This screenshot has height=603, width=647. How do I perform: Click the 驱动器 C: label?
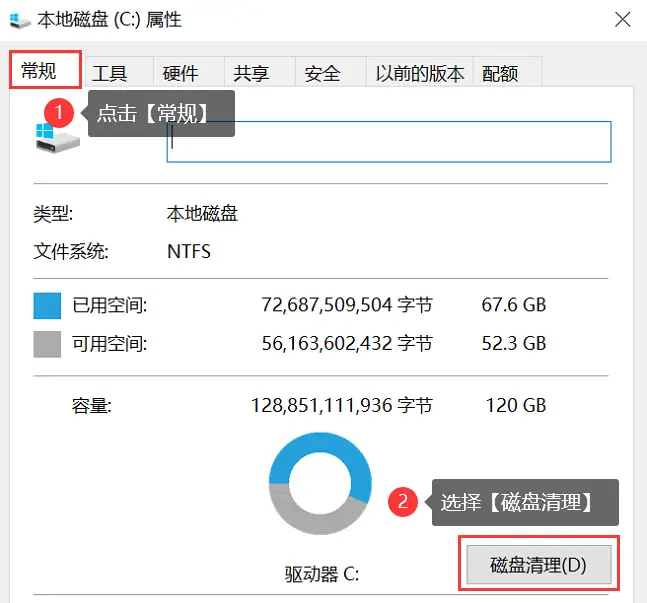tap(322, 574)
